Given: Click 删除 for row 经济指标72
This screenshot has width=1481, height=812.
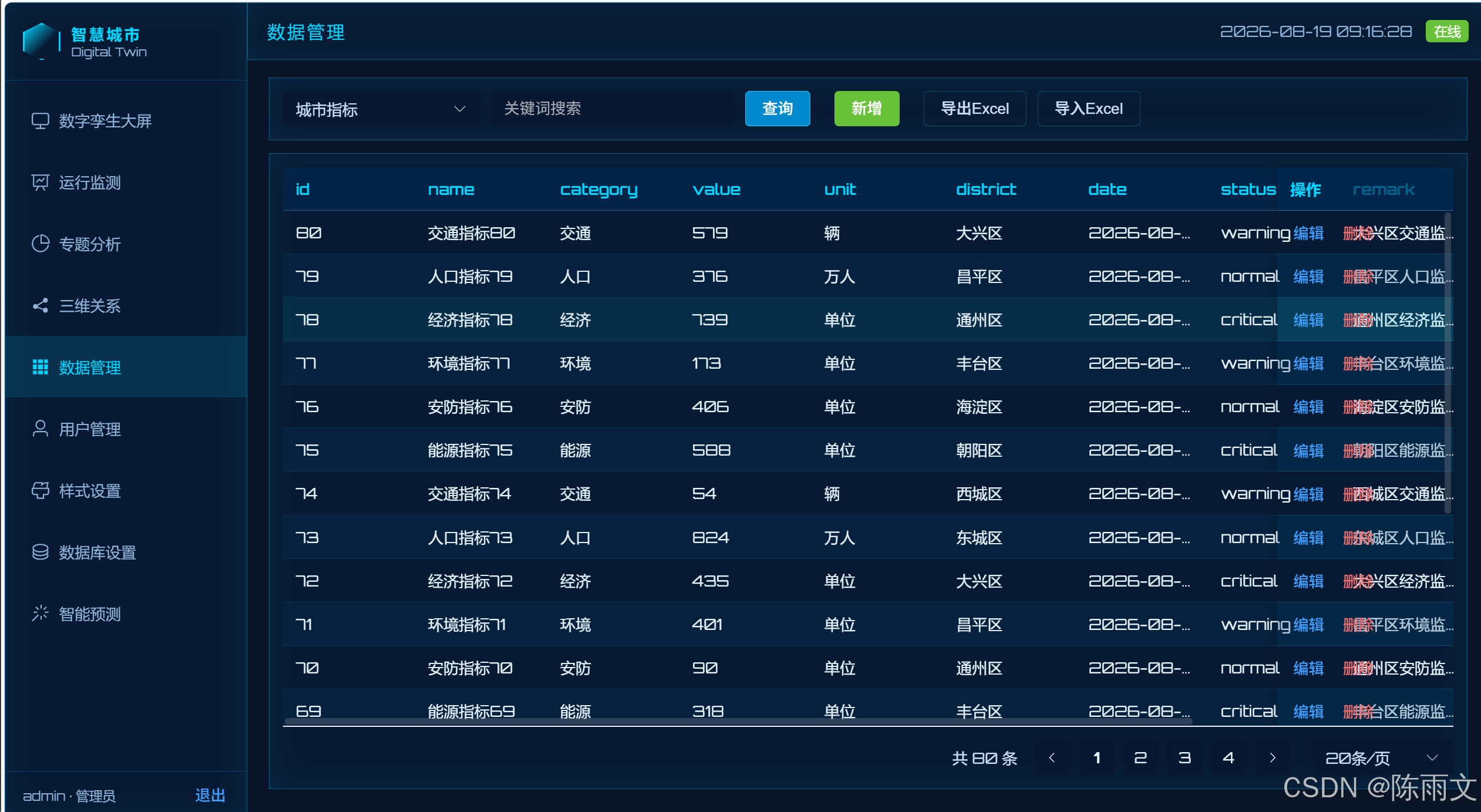Looking at the screenshot, I should tap(1358, 581).
